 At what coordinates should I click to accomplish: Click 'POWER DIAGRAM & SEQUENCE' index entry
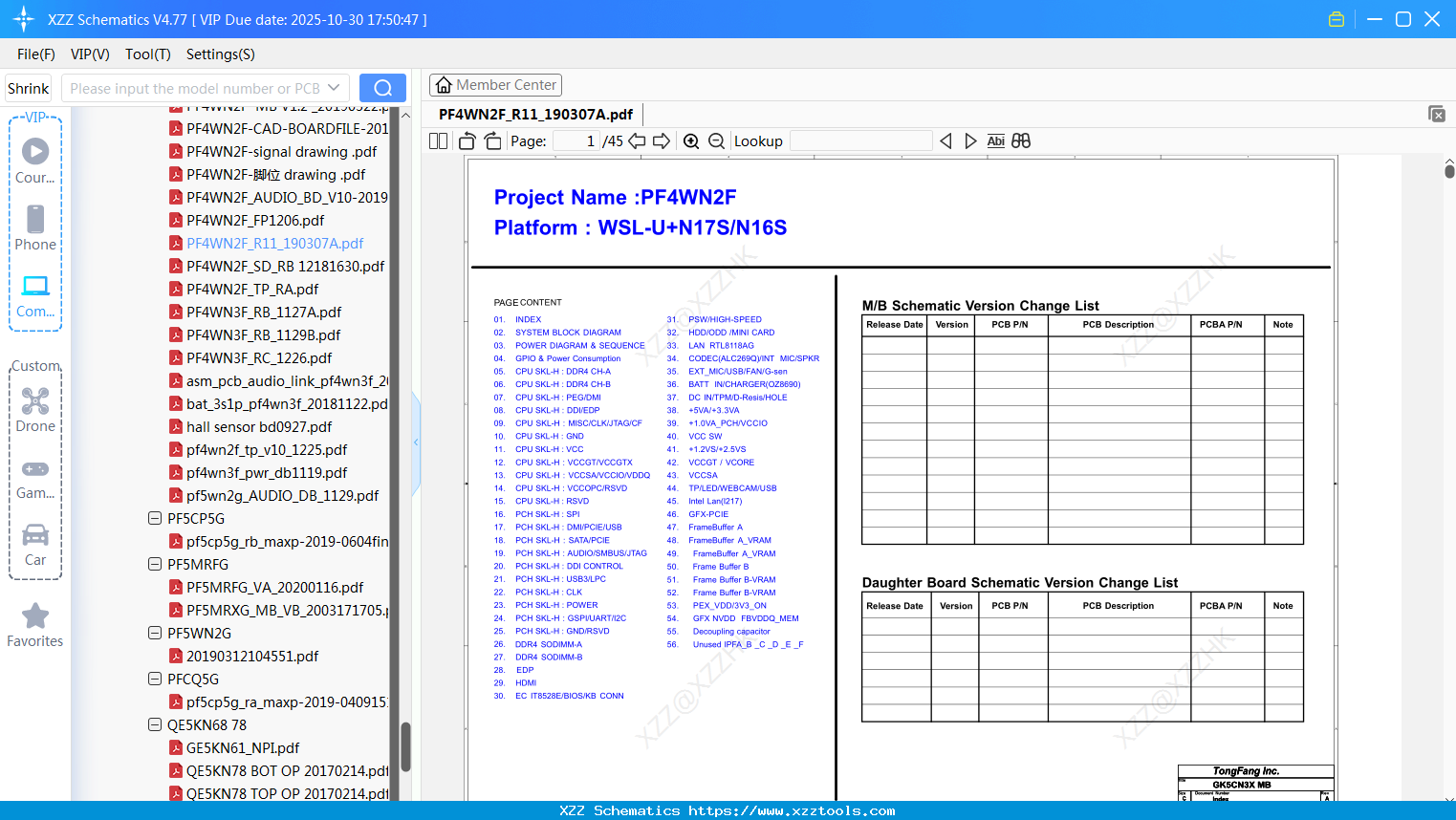(580, 346)
